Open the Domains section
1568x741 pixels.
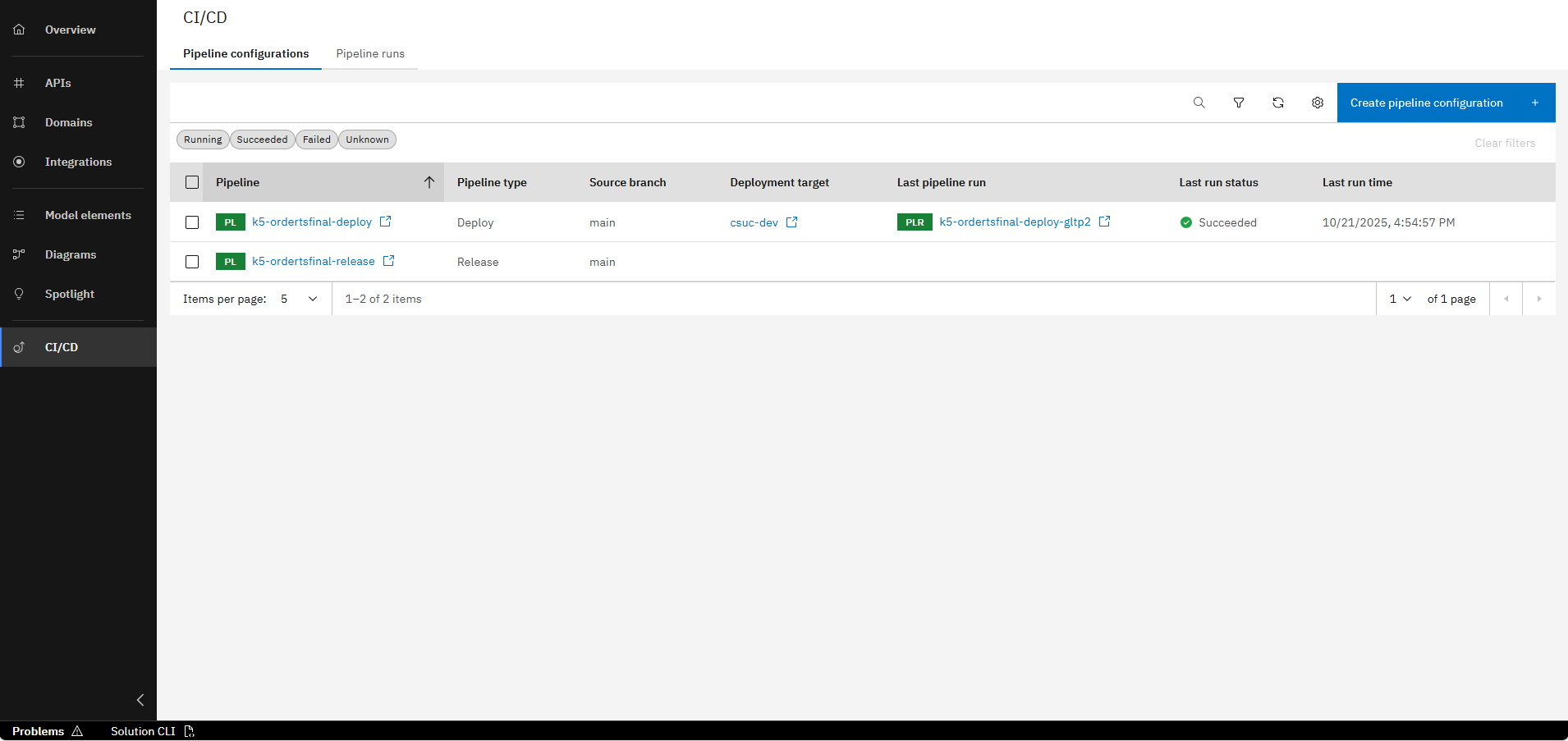click(x=68, y=121)
